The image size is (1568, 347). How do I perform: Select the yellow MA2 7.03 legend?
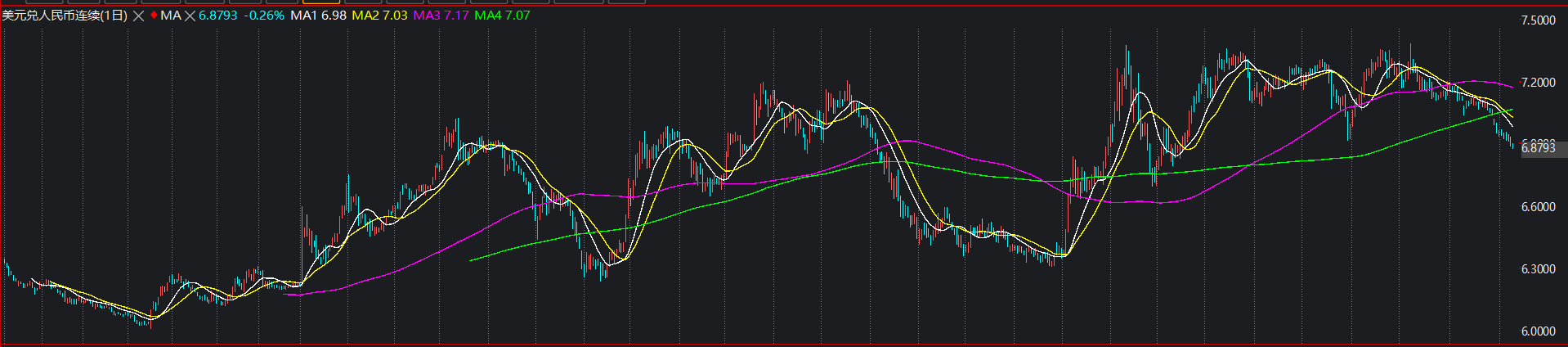(x=379, y=16)
